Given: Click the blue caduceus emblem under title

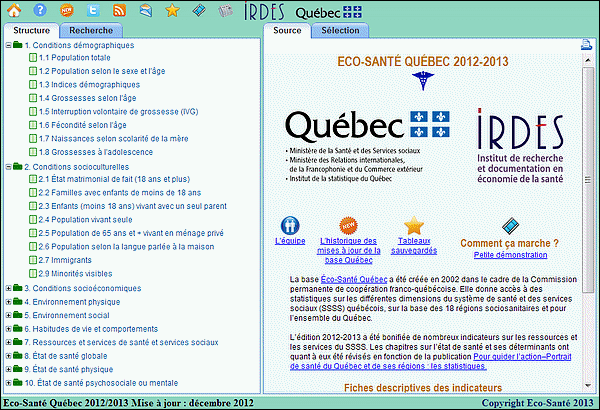Looking at the screenshot, I should point(423,81).
